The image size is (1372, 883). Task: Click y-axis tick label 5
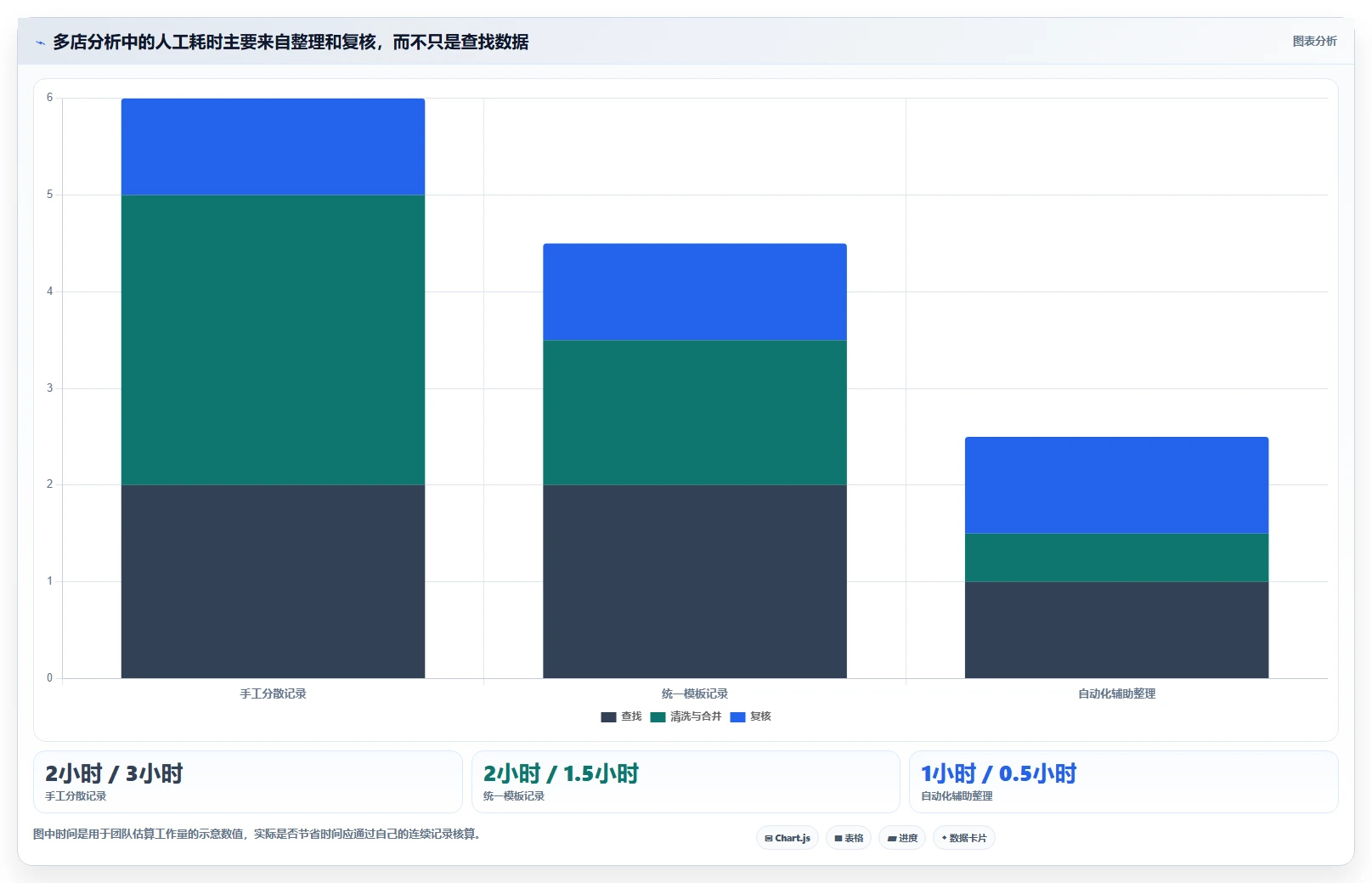49,195
